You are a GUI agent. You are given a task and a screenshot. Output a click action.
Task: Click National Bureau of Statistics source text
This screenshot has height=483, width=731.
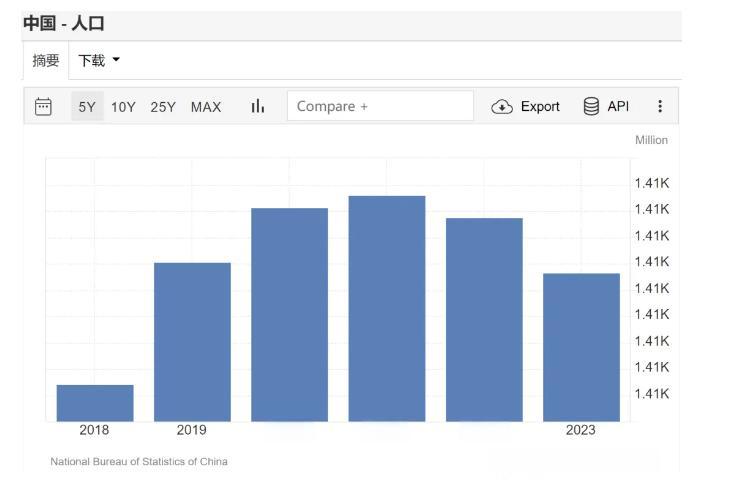[139, 461]
